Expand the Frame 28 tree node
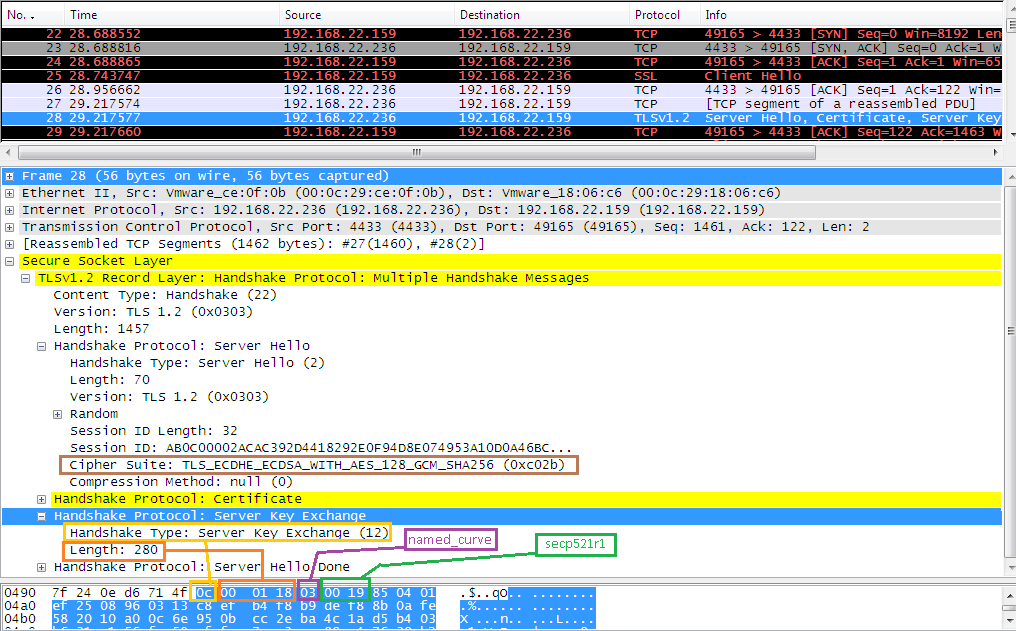 (x=10, y=176)
